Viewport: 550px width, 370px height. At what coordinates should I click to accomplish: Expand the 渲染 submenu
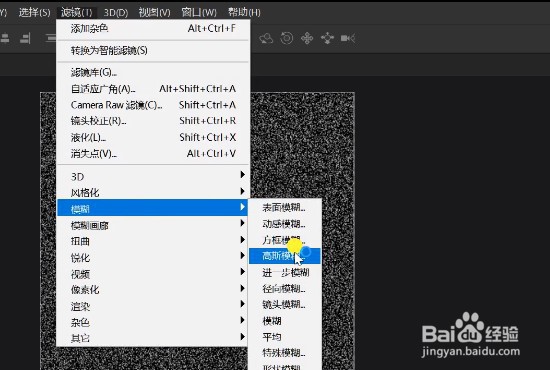tap(153, 306)
